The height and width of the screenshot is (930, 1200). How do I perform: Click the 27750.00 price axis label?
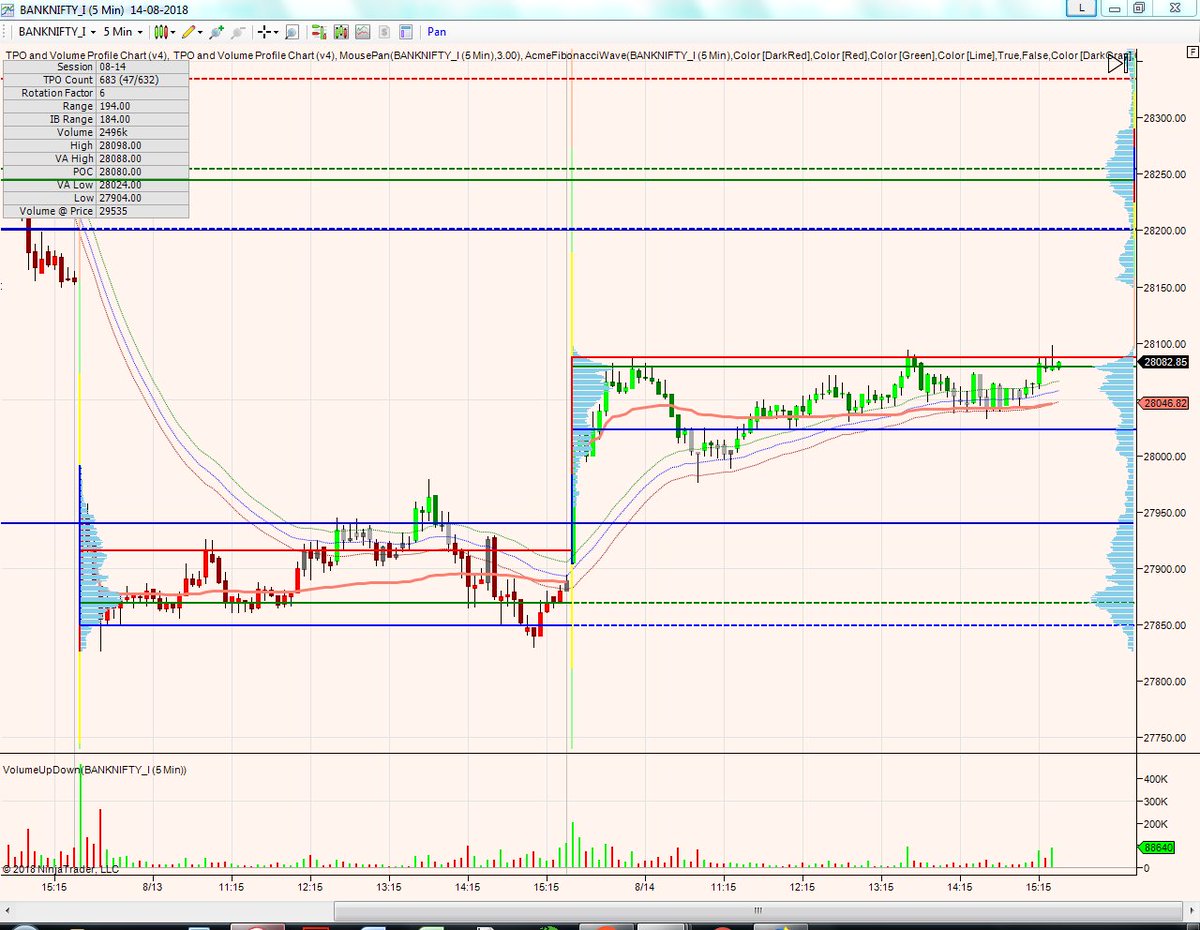coord(1163,738)
